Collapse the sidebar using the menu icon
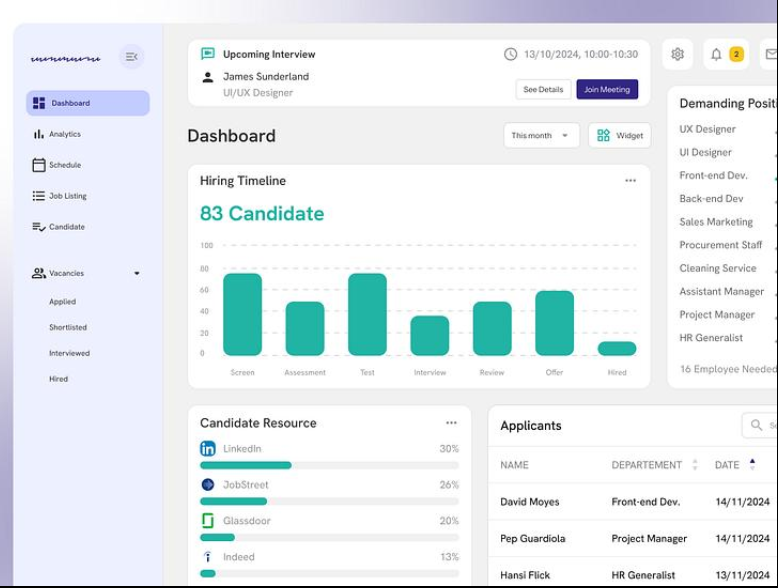This screenshot has height=588, width=778. (x=131, y=57)
